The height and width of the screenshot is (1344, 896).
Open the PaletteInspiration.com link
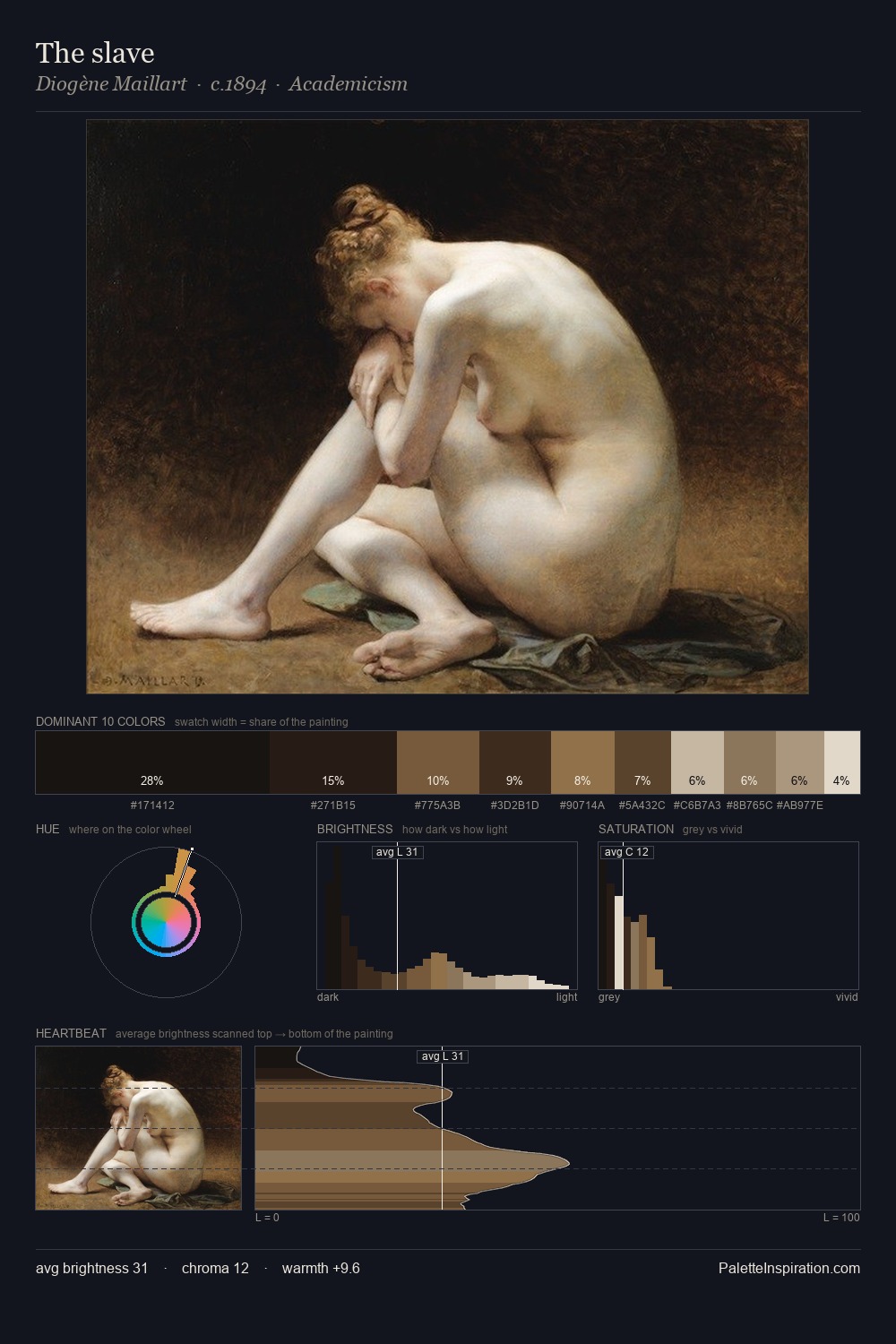[x=789, y=1268]
